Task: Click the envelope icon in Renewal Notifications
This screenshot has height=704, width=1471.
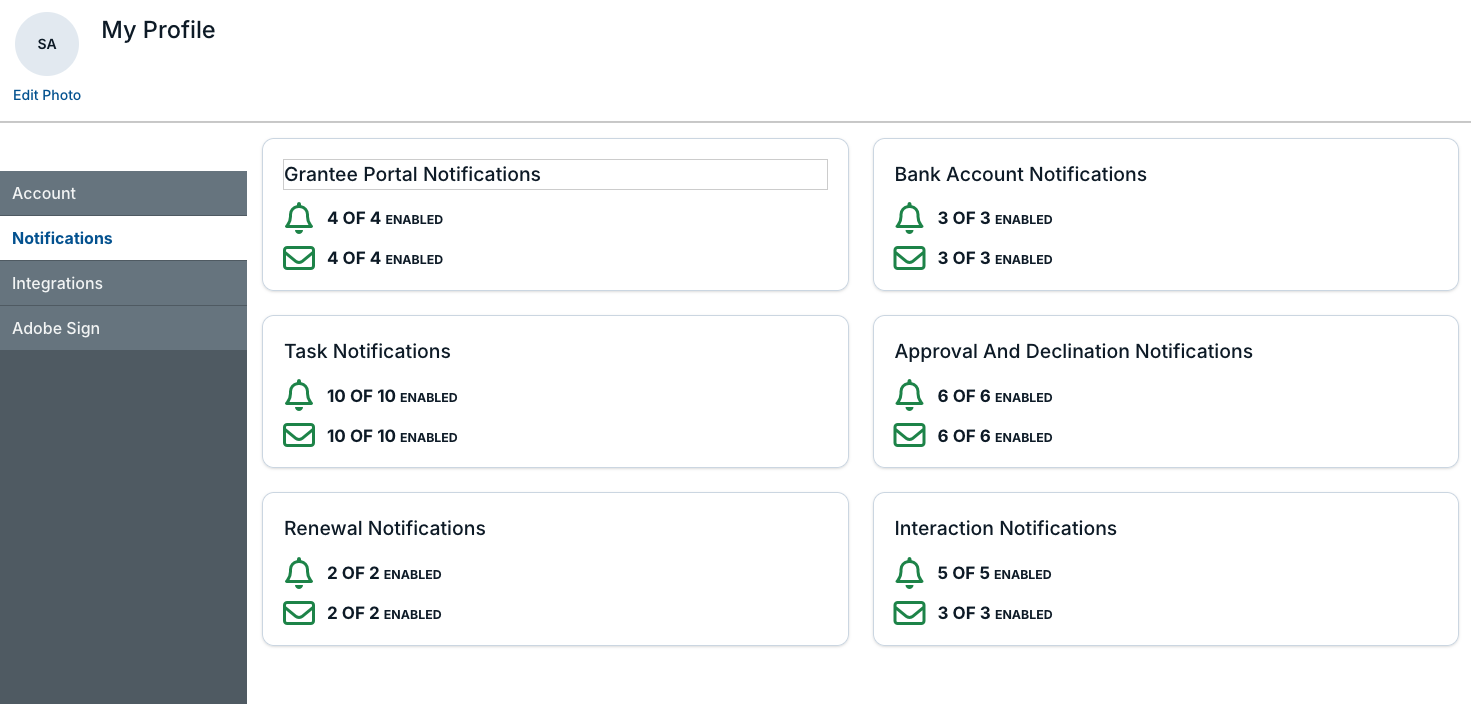Action: point(299,613)
